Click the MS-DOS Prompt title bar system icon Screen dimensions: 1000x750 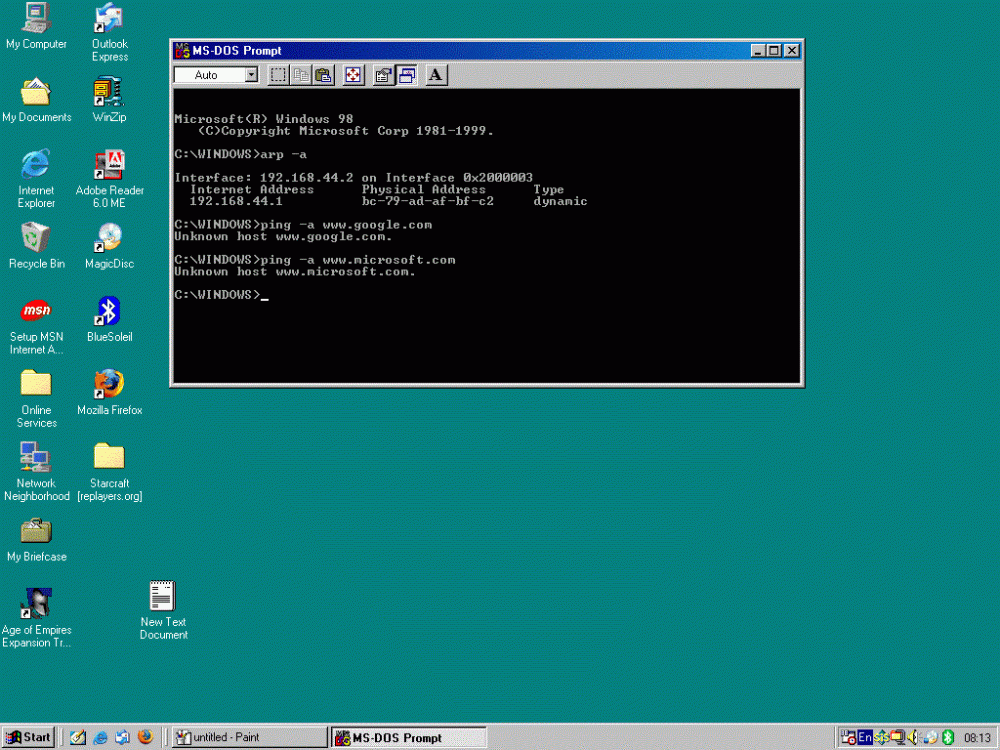click(182, 50)
